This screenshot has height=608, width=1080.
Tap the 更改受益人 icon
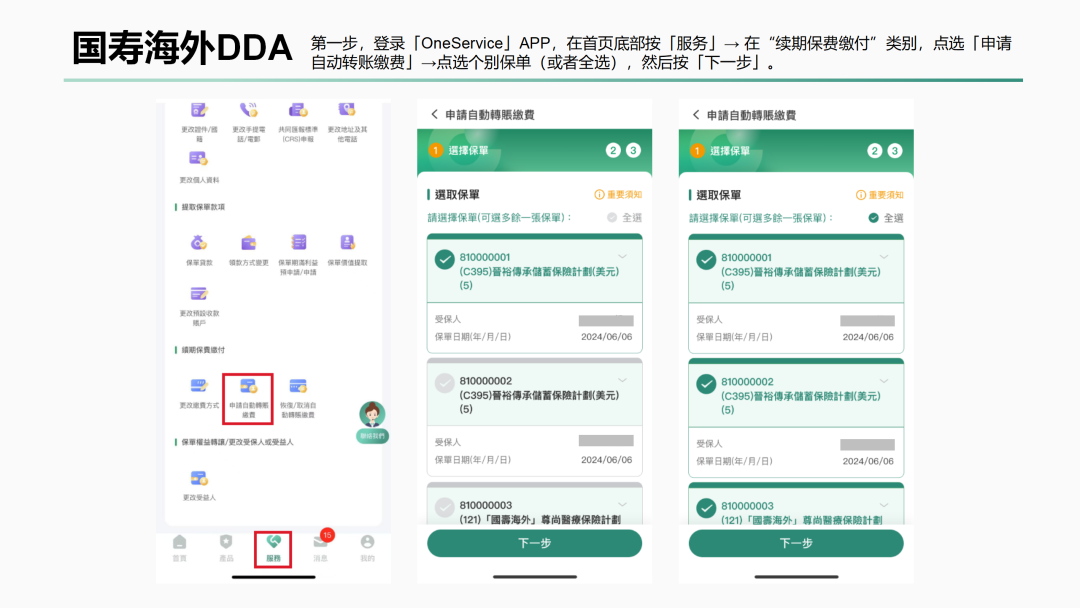click(198, 478)
